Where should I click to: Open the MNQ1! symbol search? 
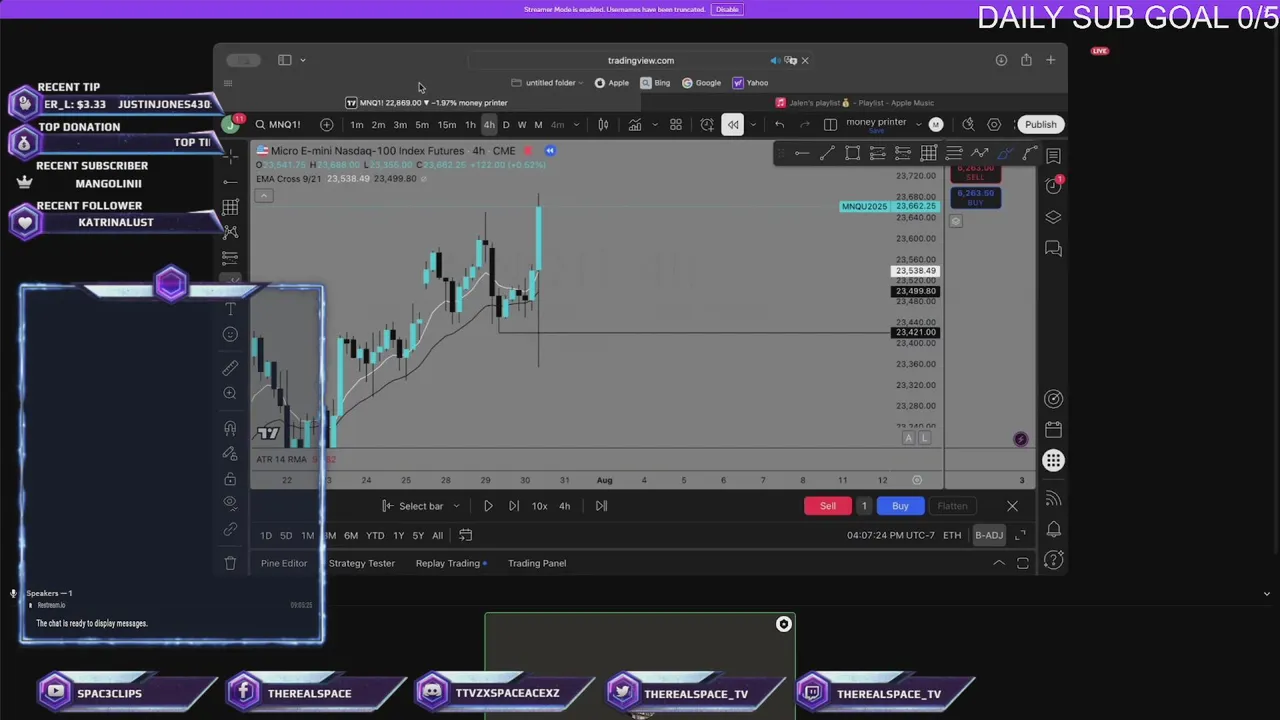pos(278,125)
